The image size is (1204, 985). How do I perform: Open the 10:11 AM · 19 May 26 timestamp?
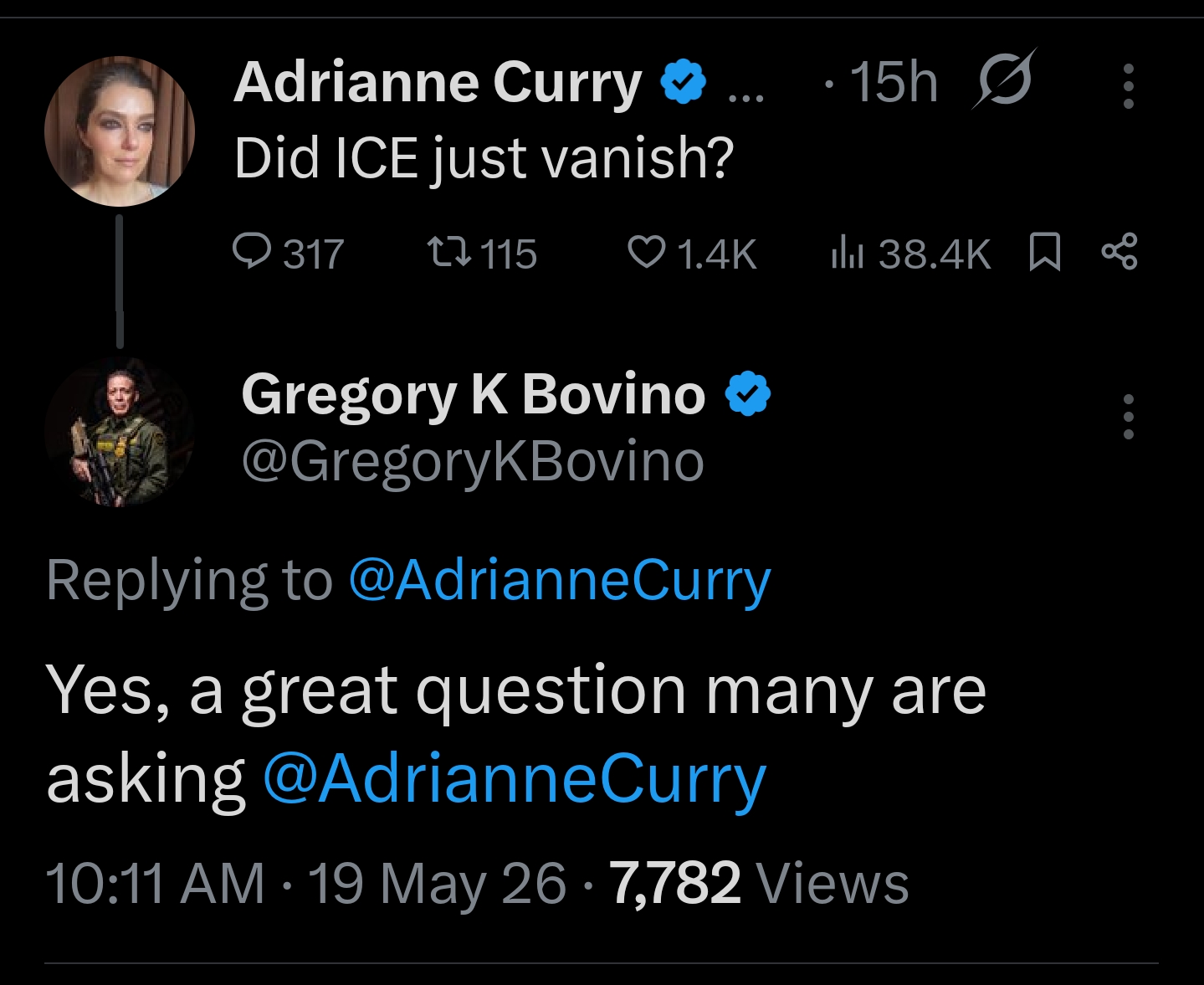pos(306,884)
